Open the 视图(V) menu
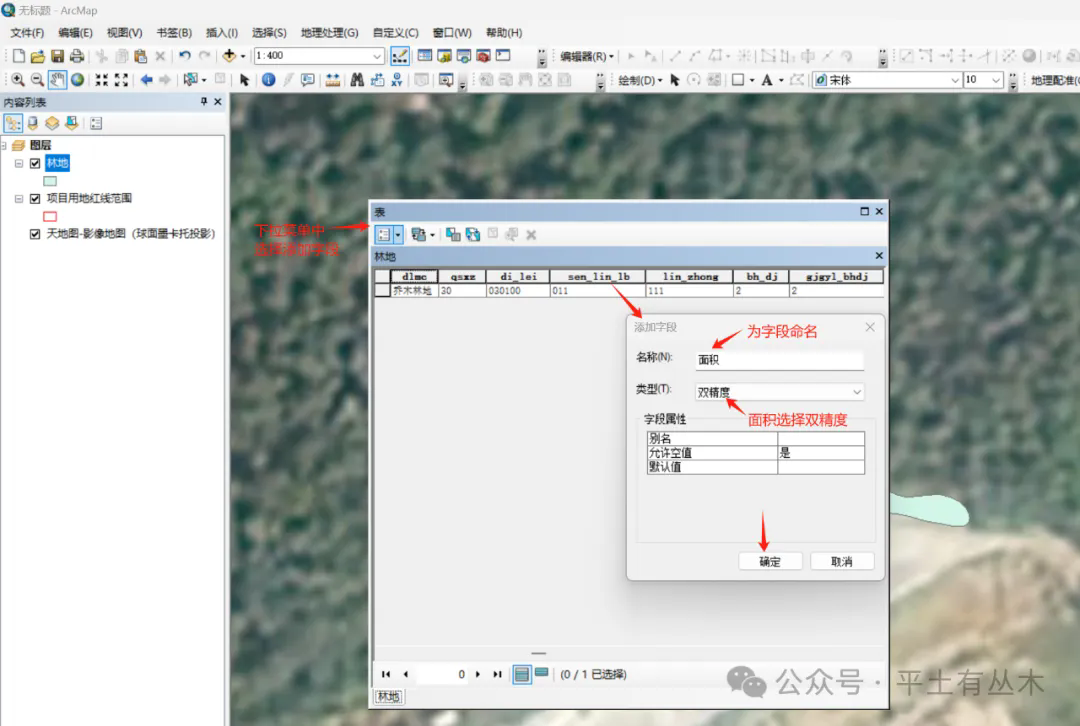Image resolution: width=1080 pixels, height=726 pixels. click(124, 33)
